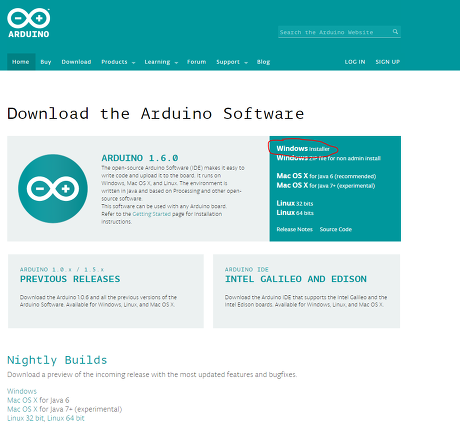Expand the Learning dropdown menu
This screenshot has width=460, height=424.
click(161, 62)
